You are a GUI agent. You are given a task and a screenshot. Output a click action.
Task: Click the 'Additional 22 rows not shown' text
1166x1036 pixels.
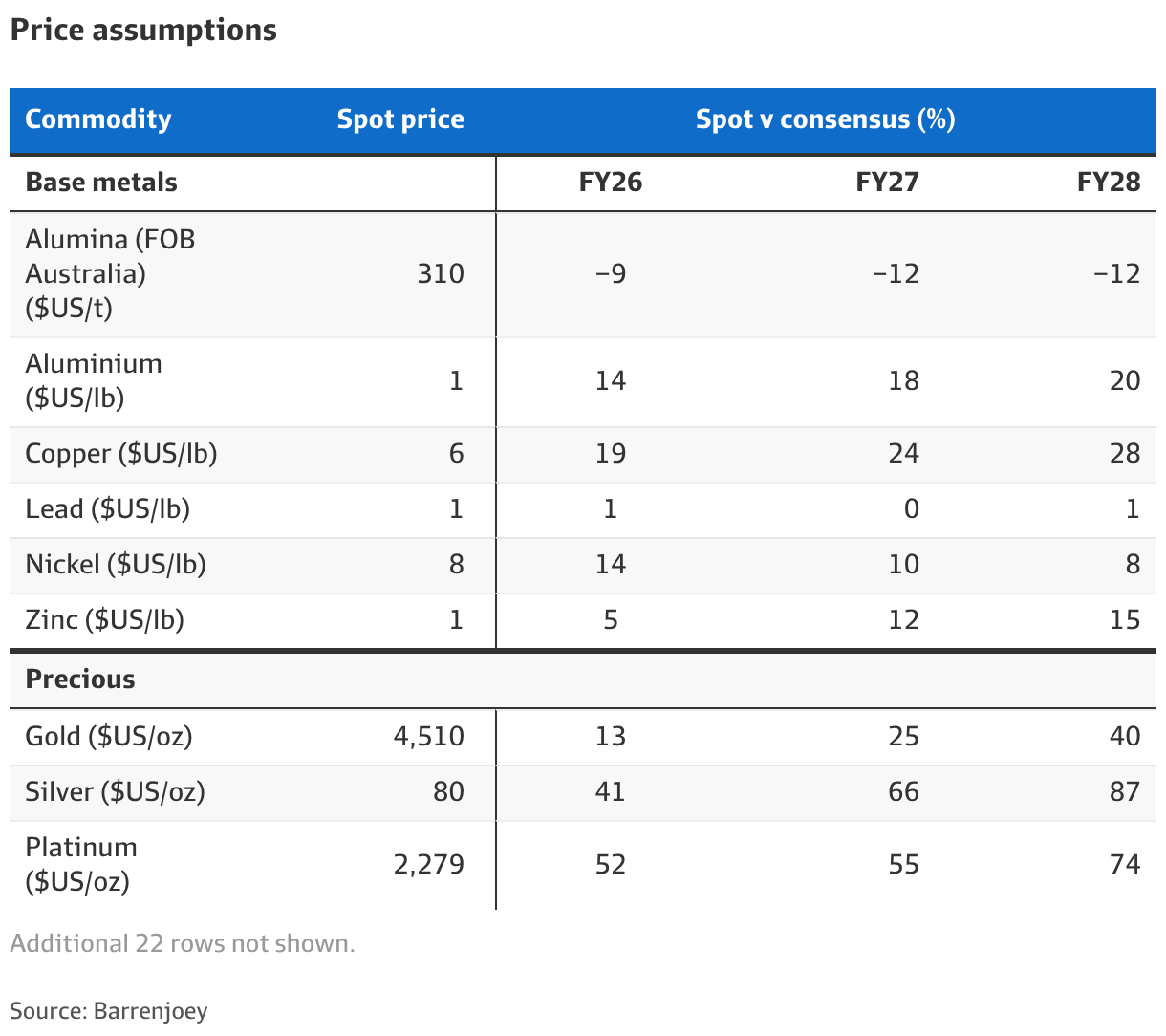[x=183, y=943]
